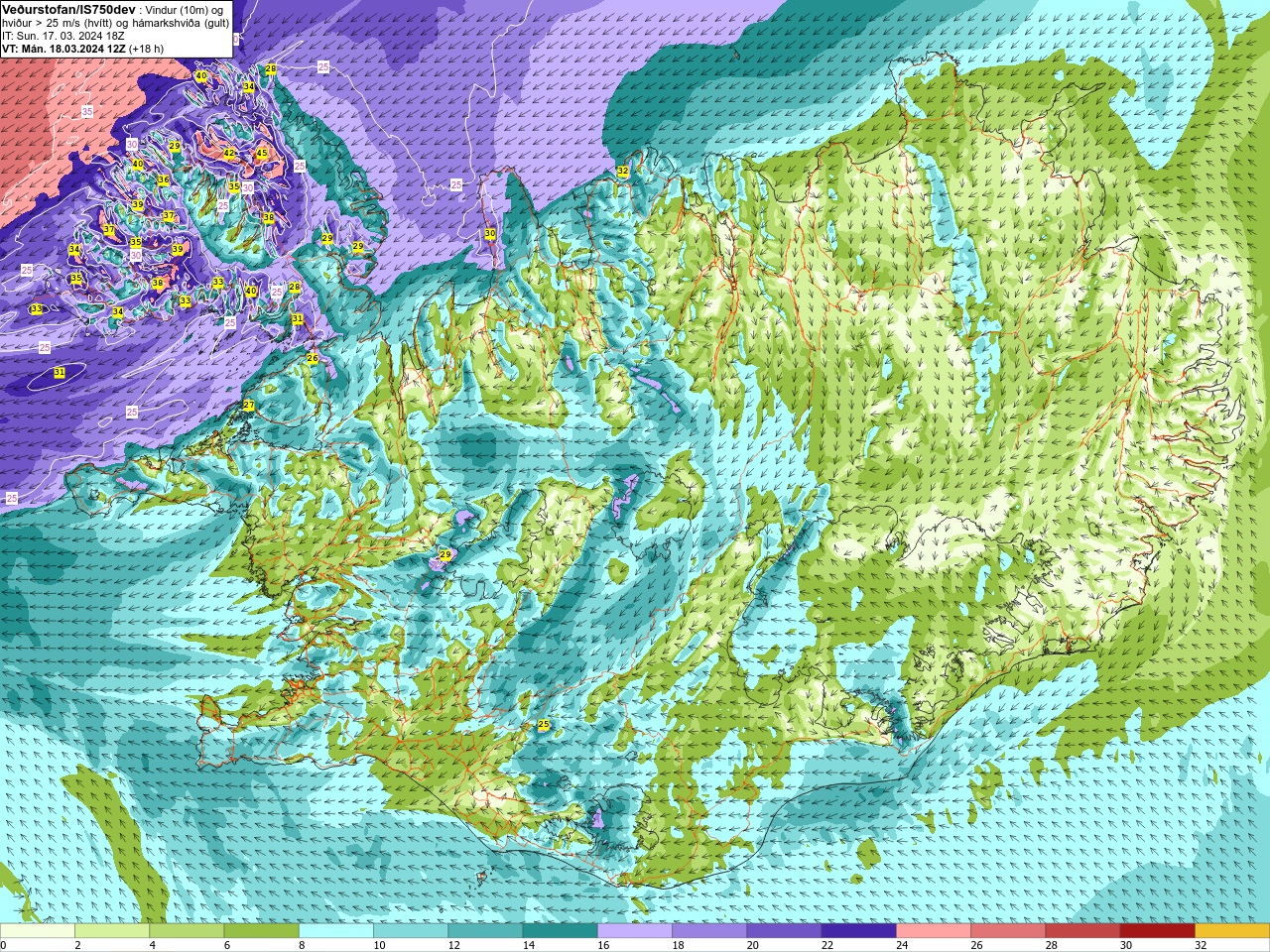Pick the 20–22 m/s violet legend swatch
The width and height of the screenshot is (1270, 952).
tap(784, 931)
